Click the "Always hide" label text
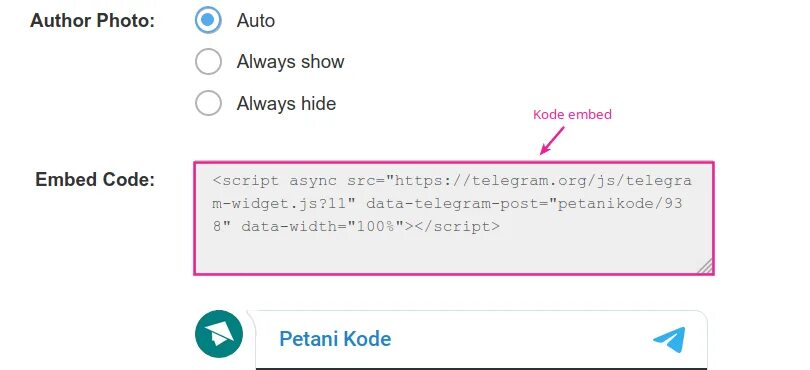Viewport: 810px width, 370px height. (286, 103)
